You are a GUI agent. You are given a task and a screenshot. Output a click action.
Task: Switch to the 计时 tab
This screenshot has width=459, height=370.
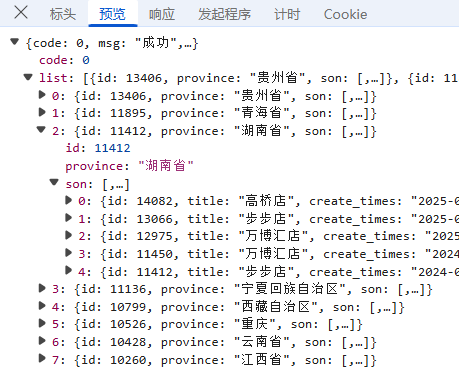click(287, 14)
